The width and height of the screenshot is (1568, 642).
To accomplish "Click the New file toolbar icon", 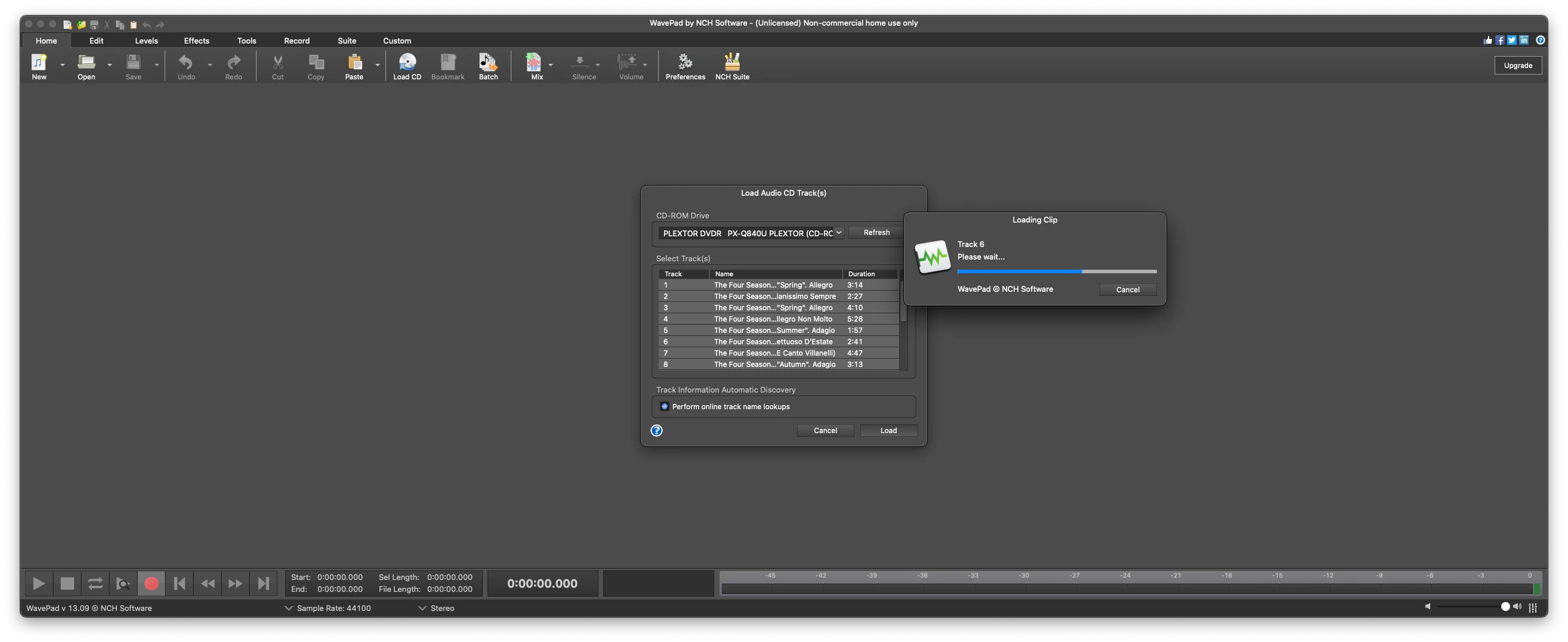I will (39, 66).
